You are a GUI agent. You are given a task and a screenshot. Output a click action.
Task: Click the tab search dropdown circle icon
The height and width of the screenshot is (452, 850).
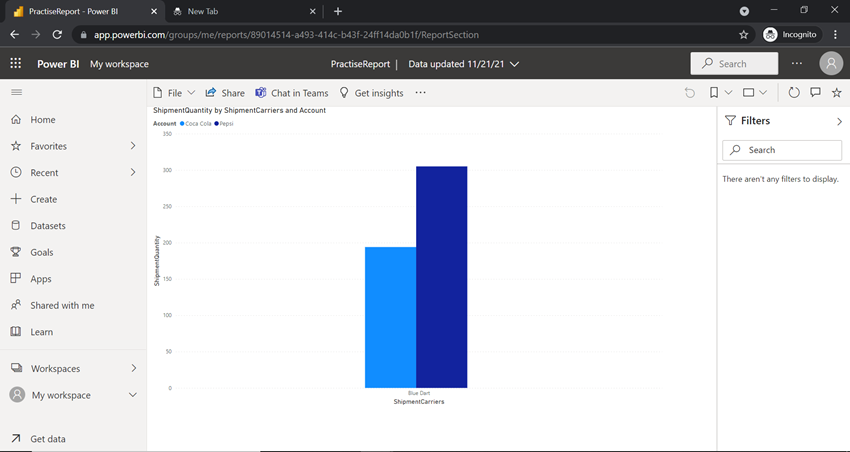click(x=745, y=11)
